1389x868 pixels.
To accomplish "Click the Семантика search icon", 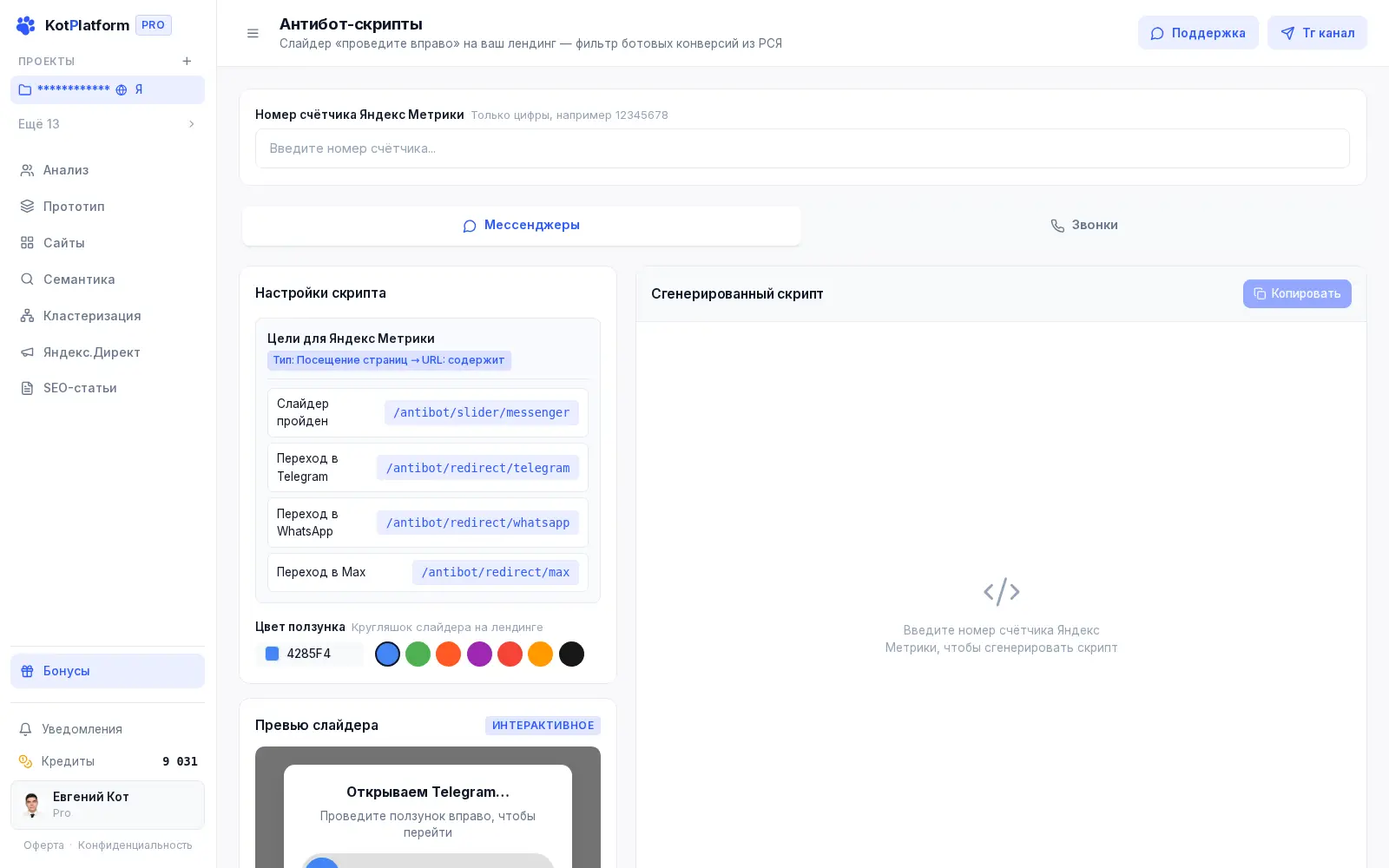I will click(x=27, y=279).
